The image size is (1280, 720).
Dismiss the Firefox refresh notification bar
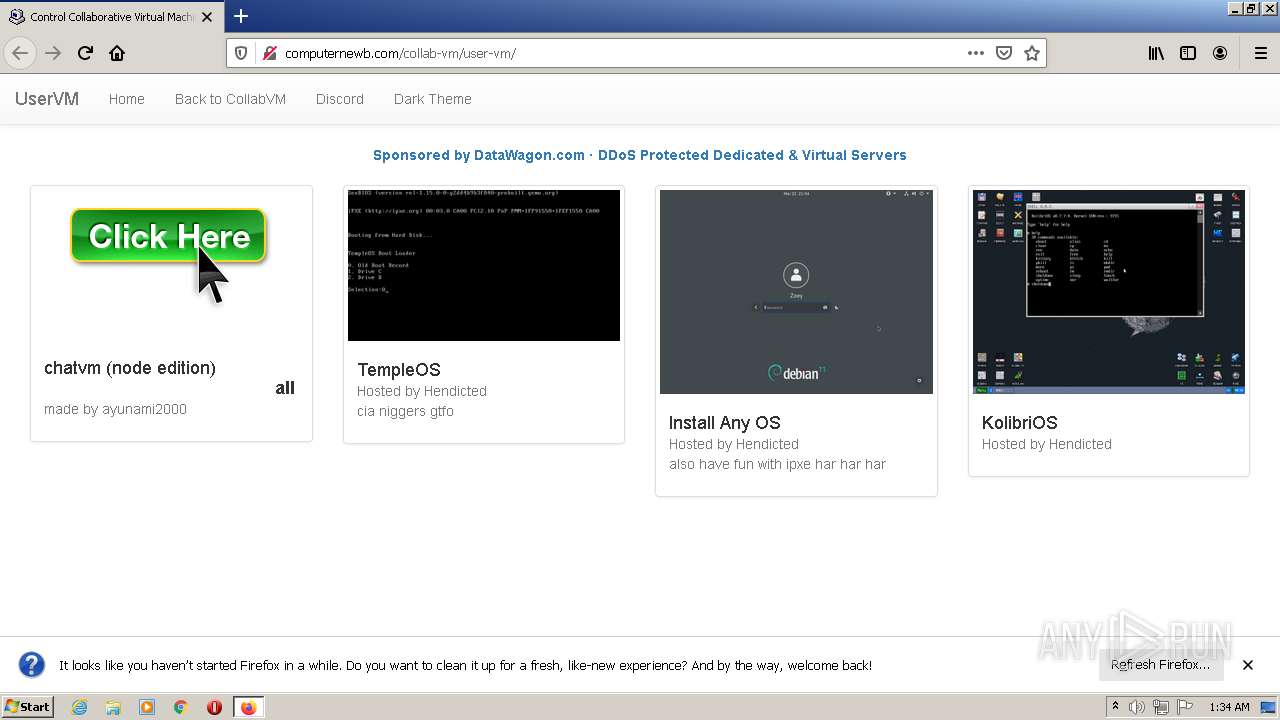click(x=1248, y=665)
